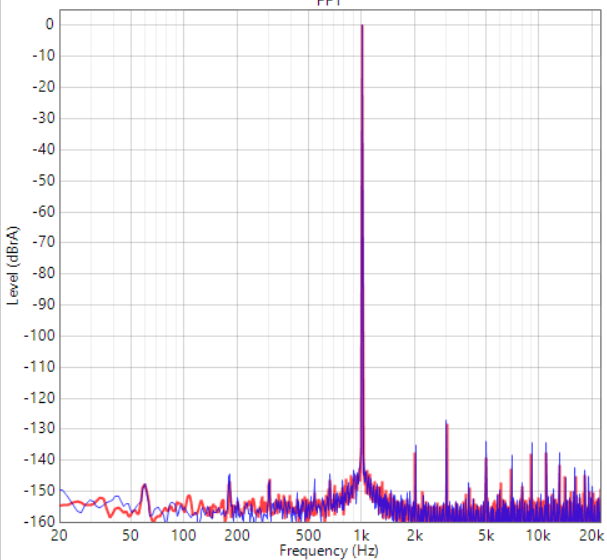Select the 10k frequency axis label
The image size is (607, 560).
pyautogui.click(x=538, y=536)
